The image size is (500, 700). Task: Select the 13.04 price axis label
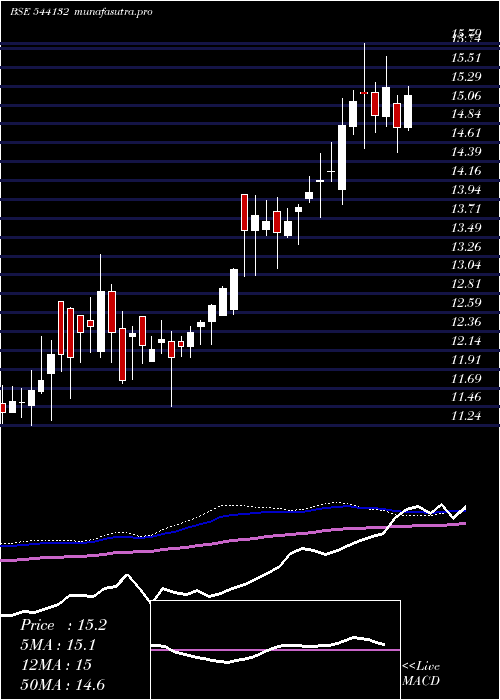tap(466, 265)
